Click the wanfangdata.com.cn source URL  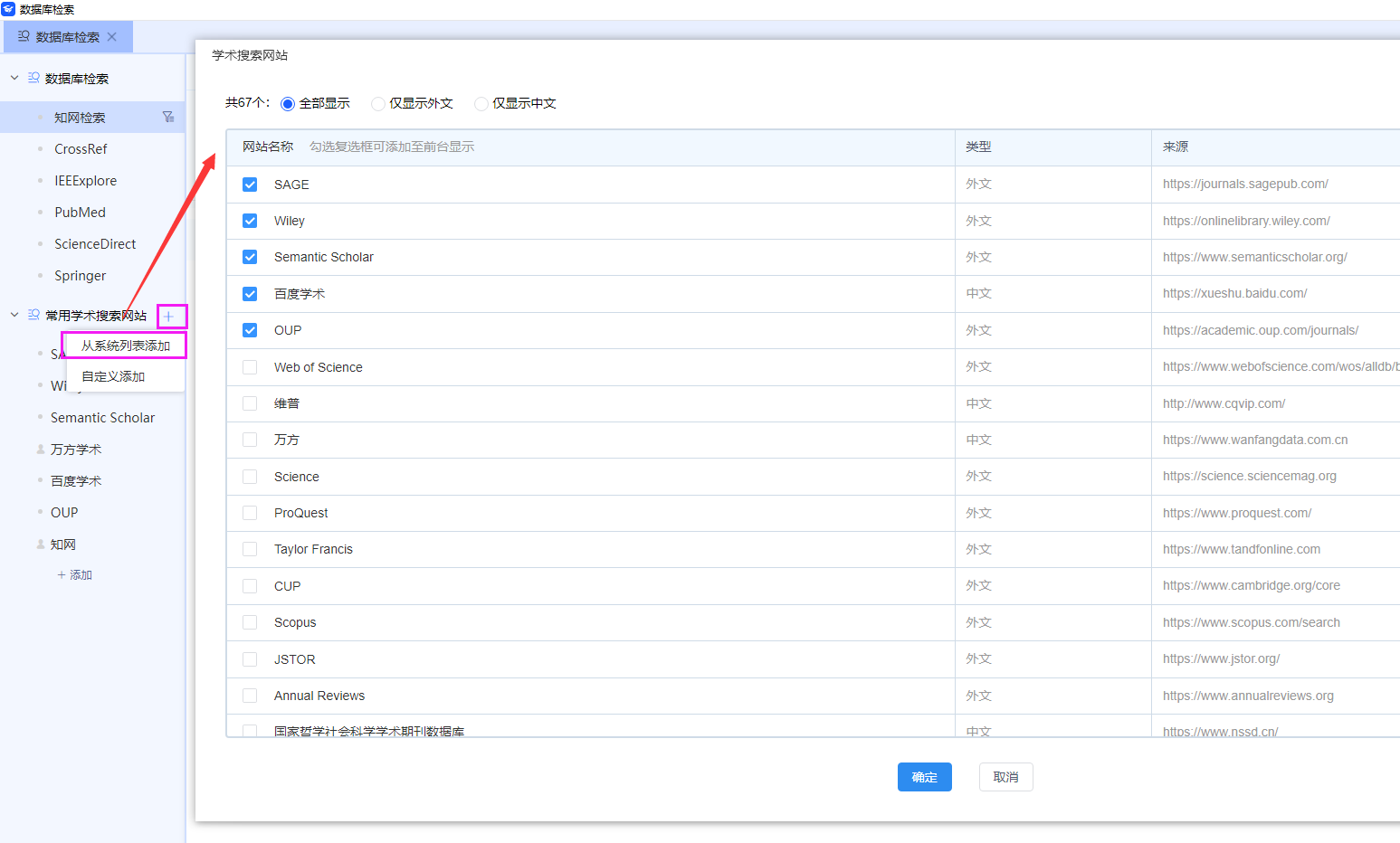1255,440
